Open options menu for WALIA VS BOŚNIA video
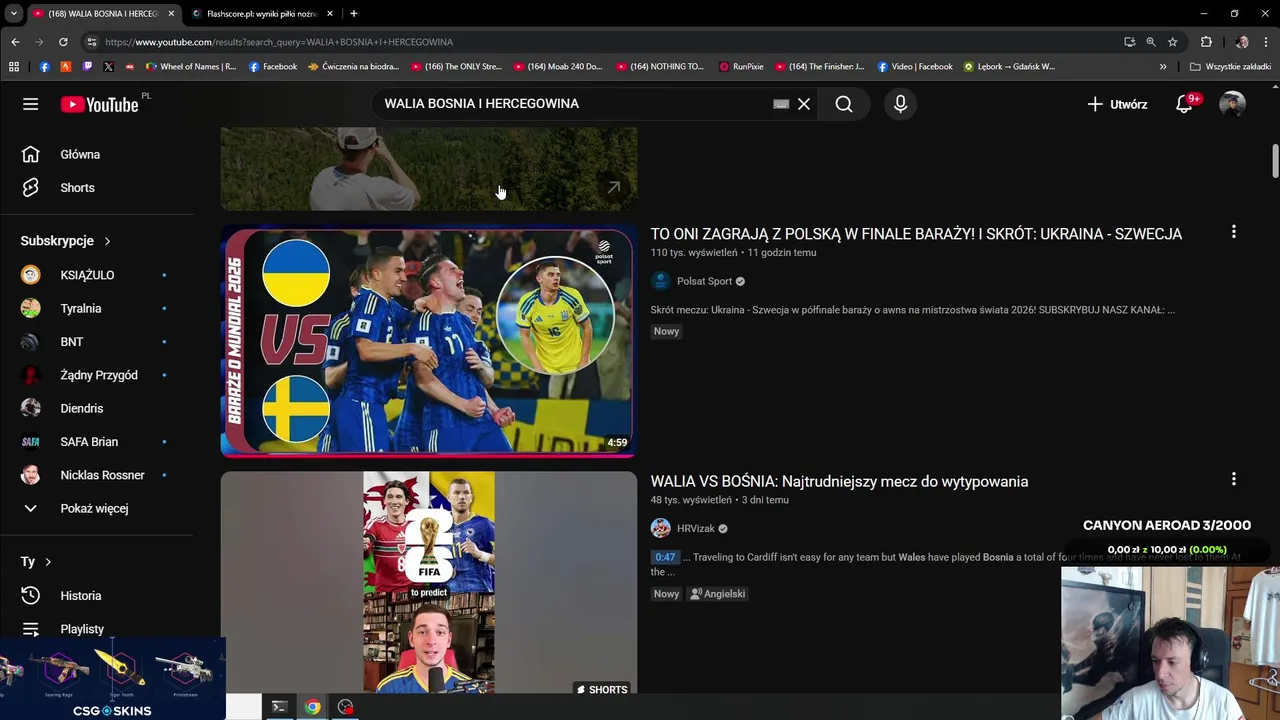Image resolution: width=1280 pixels, height=720 pixels. point(1233,479)
